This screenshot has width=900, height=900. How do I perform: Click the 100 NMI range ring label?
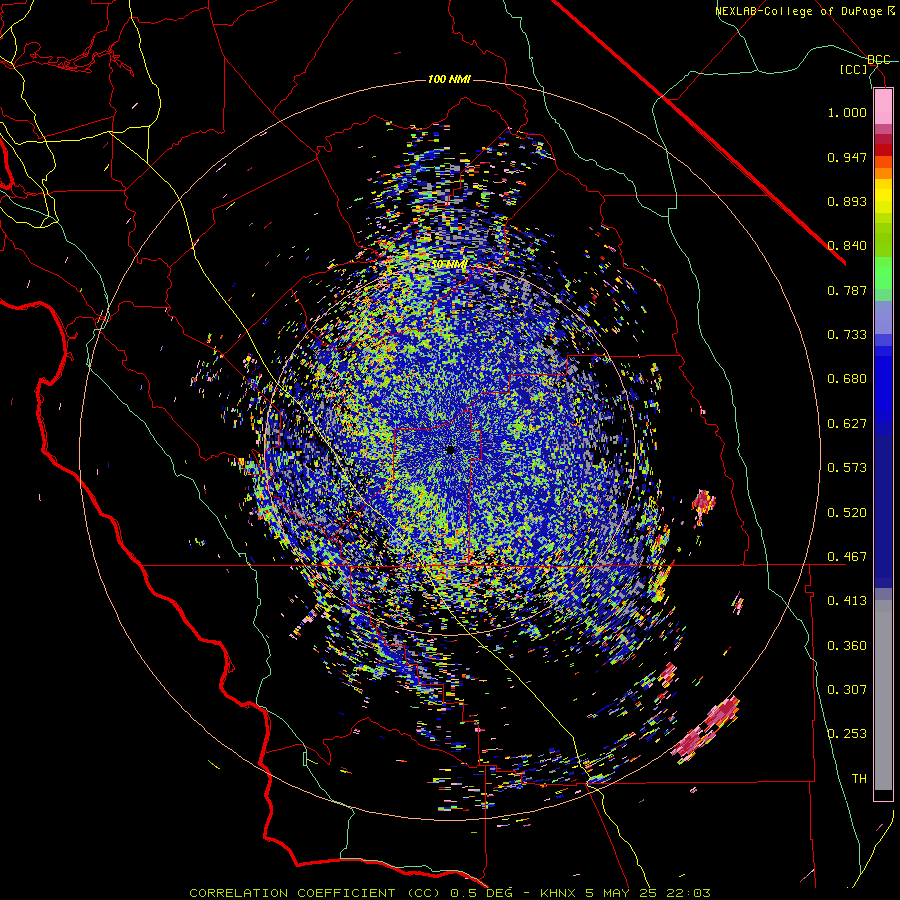click(449, 79)
